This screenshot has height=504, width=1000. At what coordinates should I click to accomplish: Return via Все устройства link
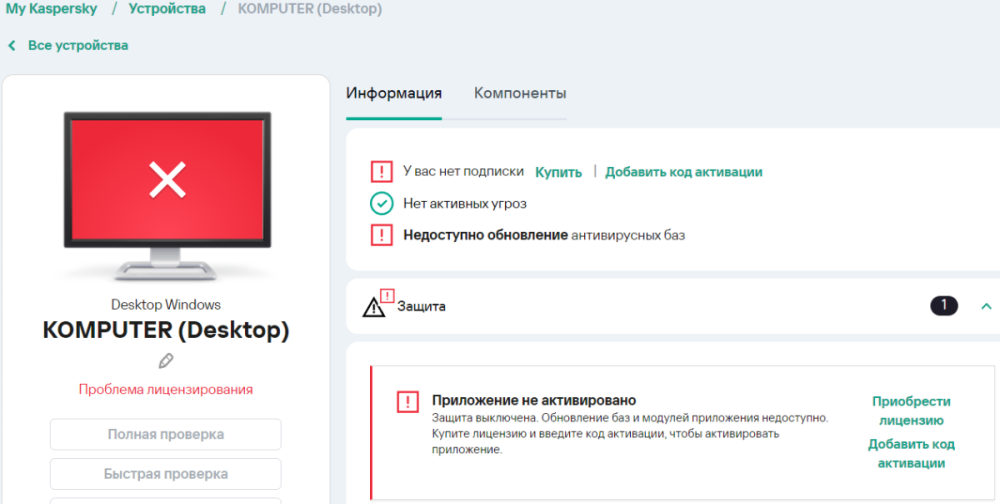point(78,45)
